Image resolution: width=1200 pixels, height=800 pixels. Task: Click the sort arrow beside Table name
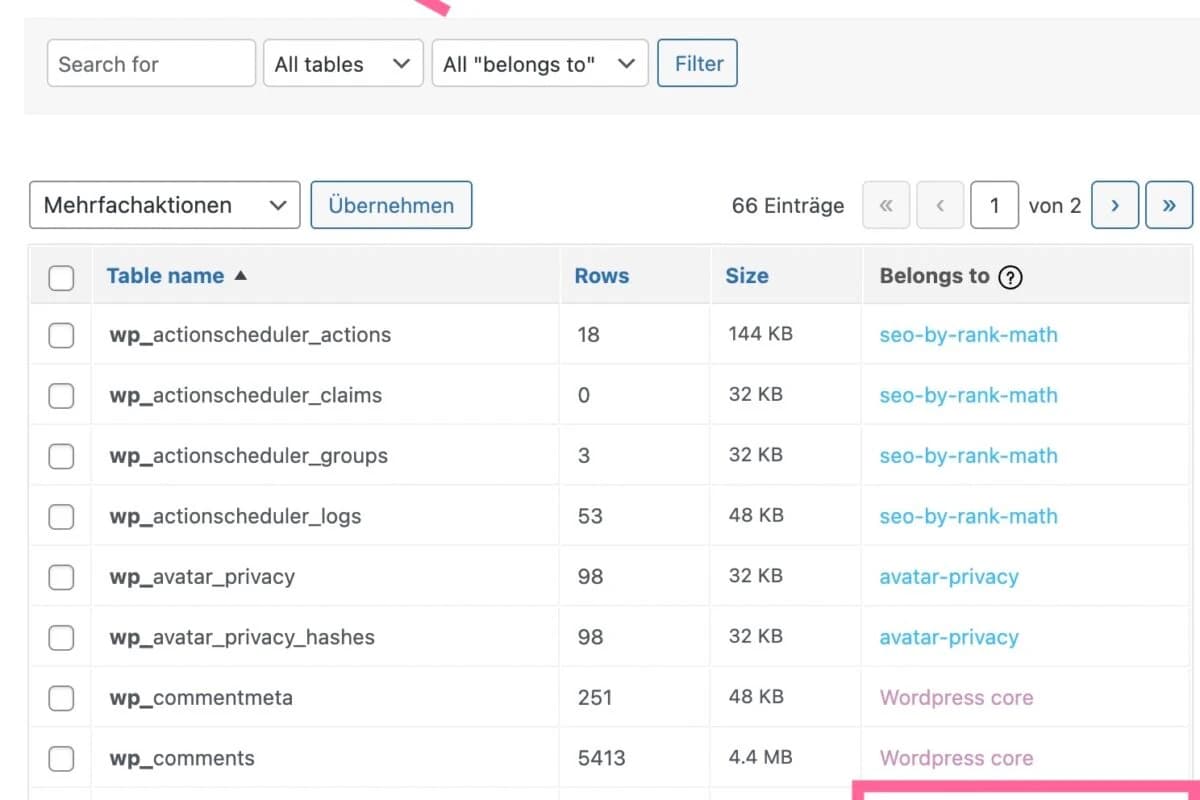[240, 276]
